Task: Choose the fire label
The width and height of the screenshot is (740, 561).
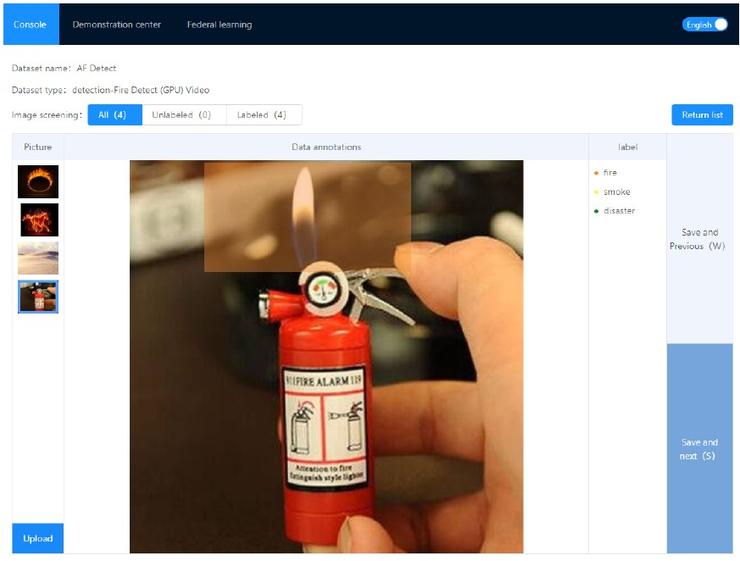Action: tap(610, 173)
